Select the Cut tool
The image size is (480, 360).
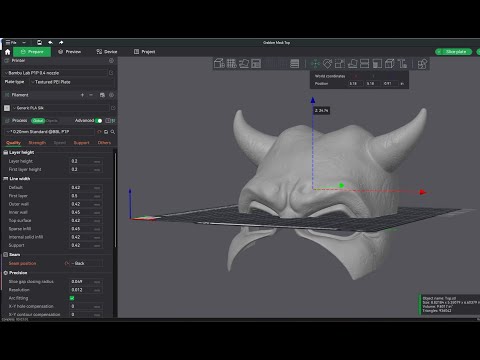(x=365, y=64)
